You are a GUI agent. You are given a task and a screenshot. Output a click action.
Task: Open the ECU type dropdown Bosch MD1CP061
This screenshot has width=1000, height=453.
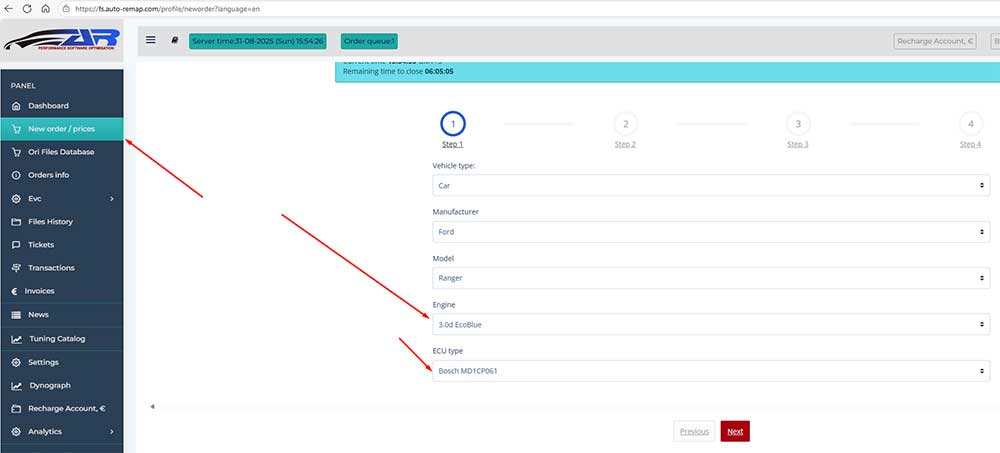click(x=711, y=371)
